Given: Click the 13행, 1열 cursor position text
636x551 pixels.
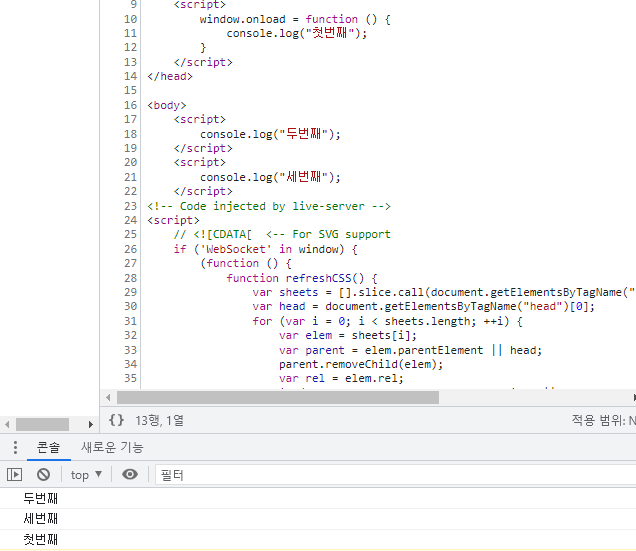Looking at the screenshot, I should 159,420.
